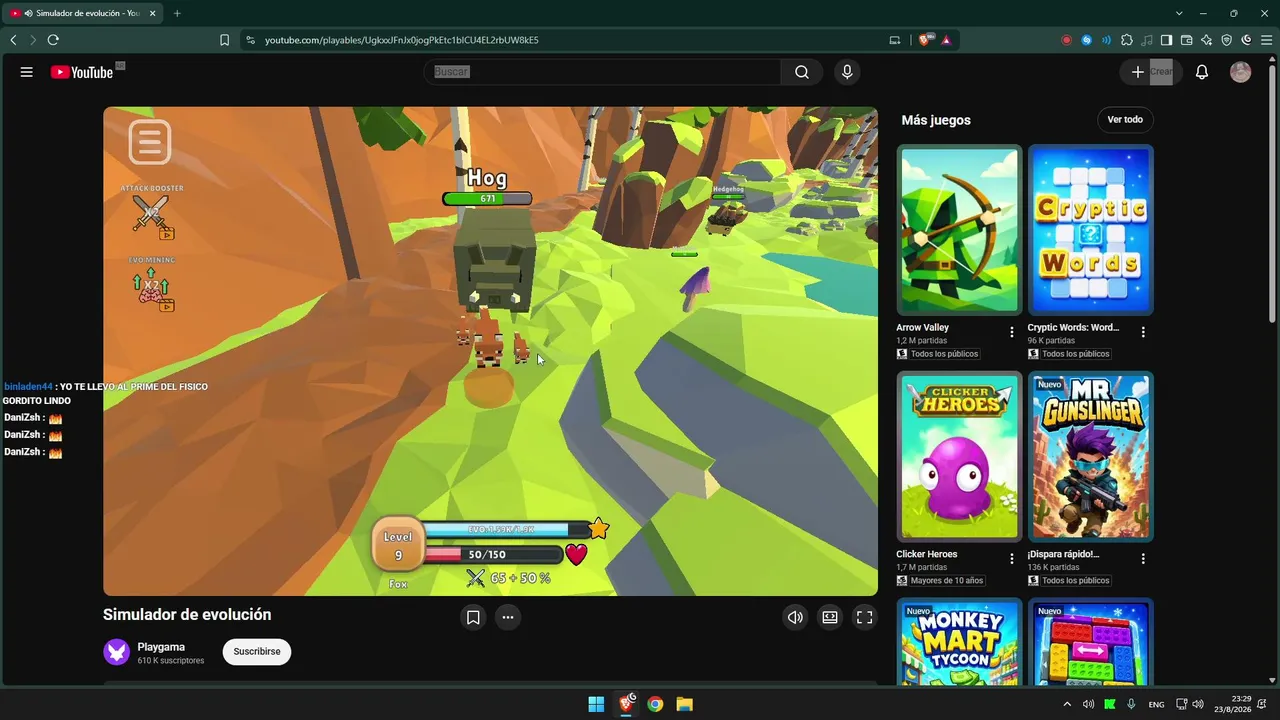Open the Cryptic Words game thumbnail
Viewport: 1280px width, 720px height.
click(x=1090, y=230)
